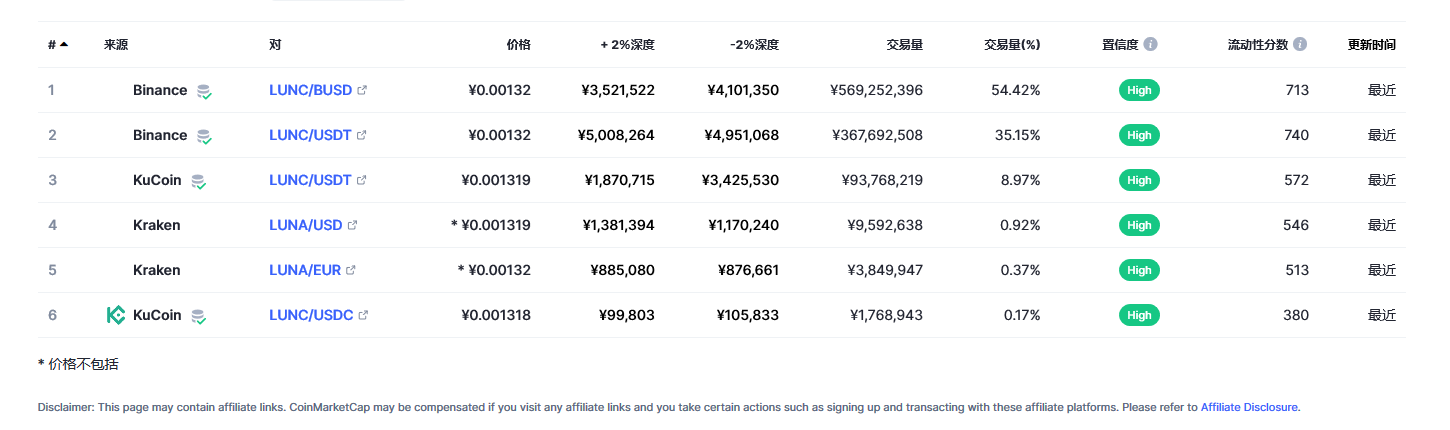Sort by the +2%深度 column header
1450x430 pixels.
click(627, 45)
